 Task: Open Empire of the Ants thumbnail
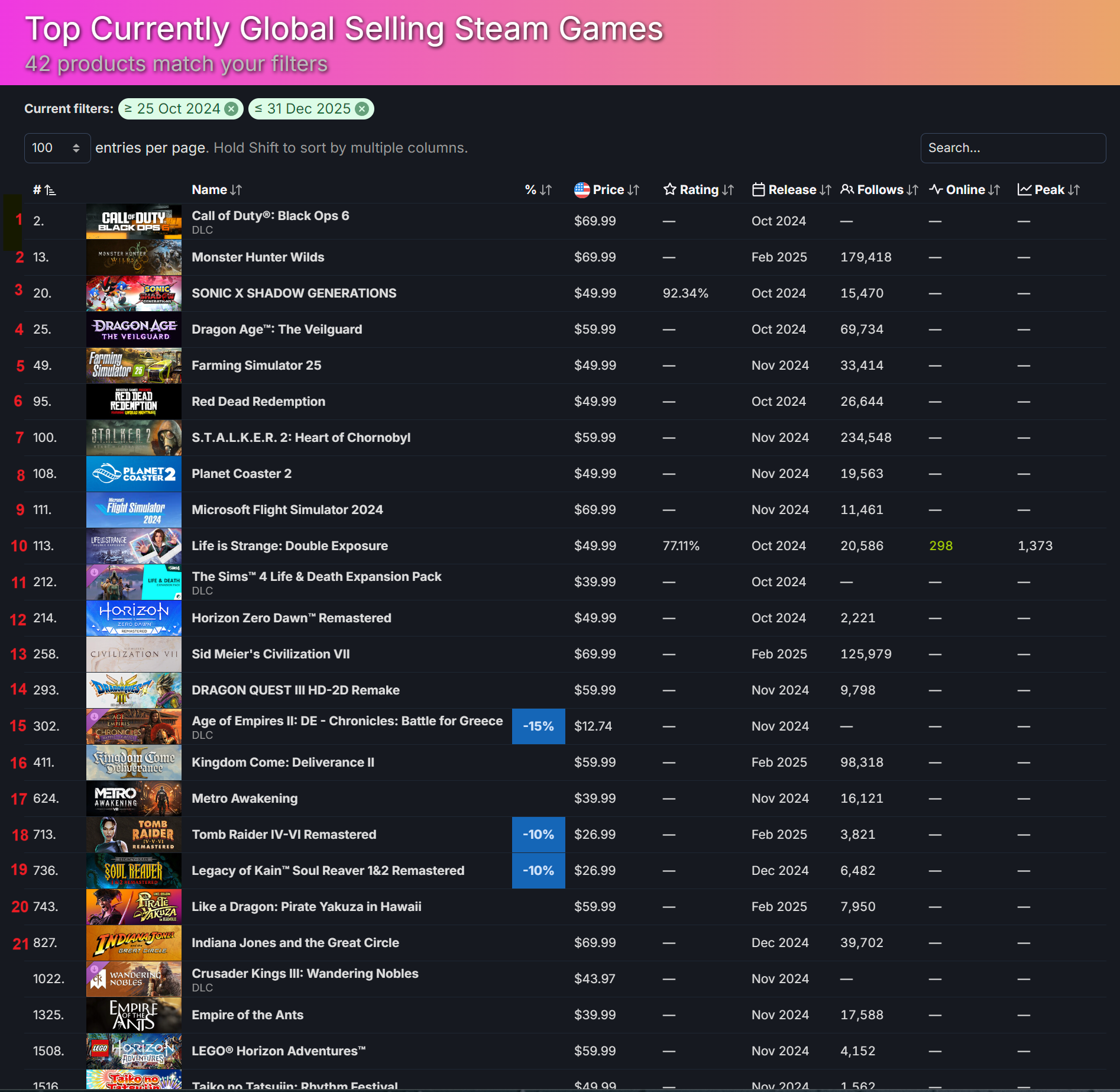click(x=134, y=1015)
